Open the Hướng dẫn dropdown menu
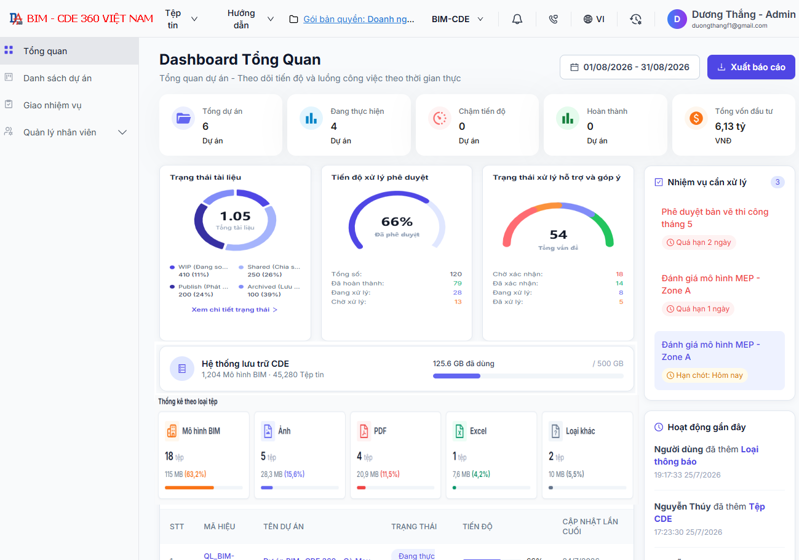799x560 pixels. [250, 19]
